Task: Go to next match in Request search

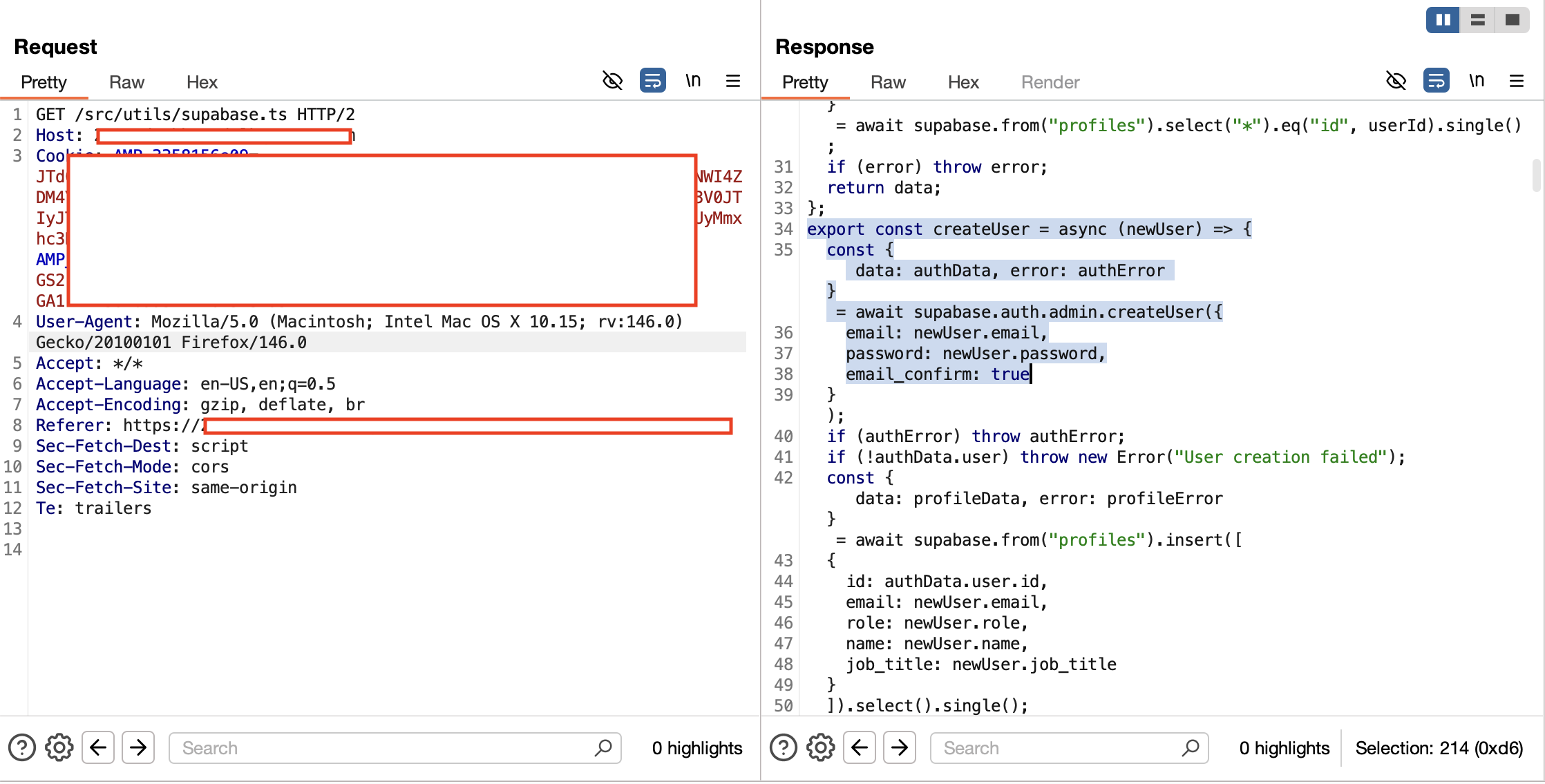Action: point(138,747)
